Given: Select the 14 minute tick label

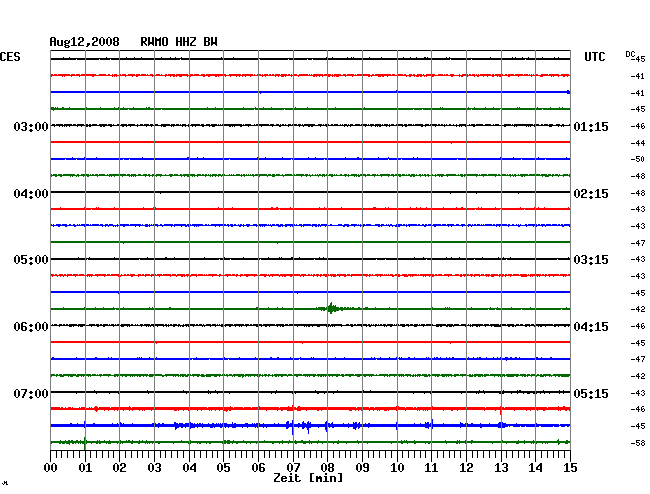Looking at the screenshot, I should pos(535,468).
